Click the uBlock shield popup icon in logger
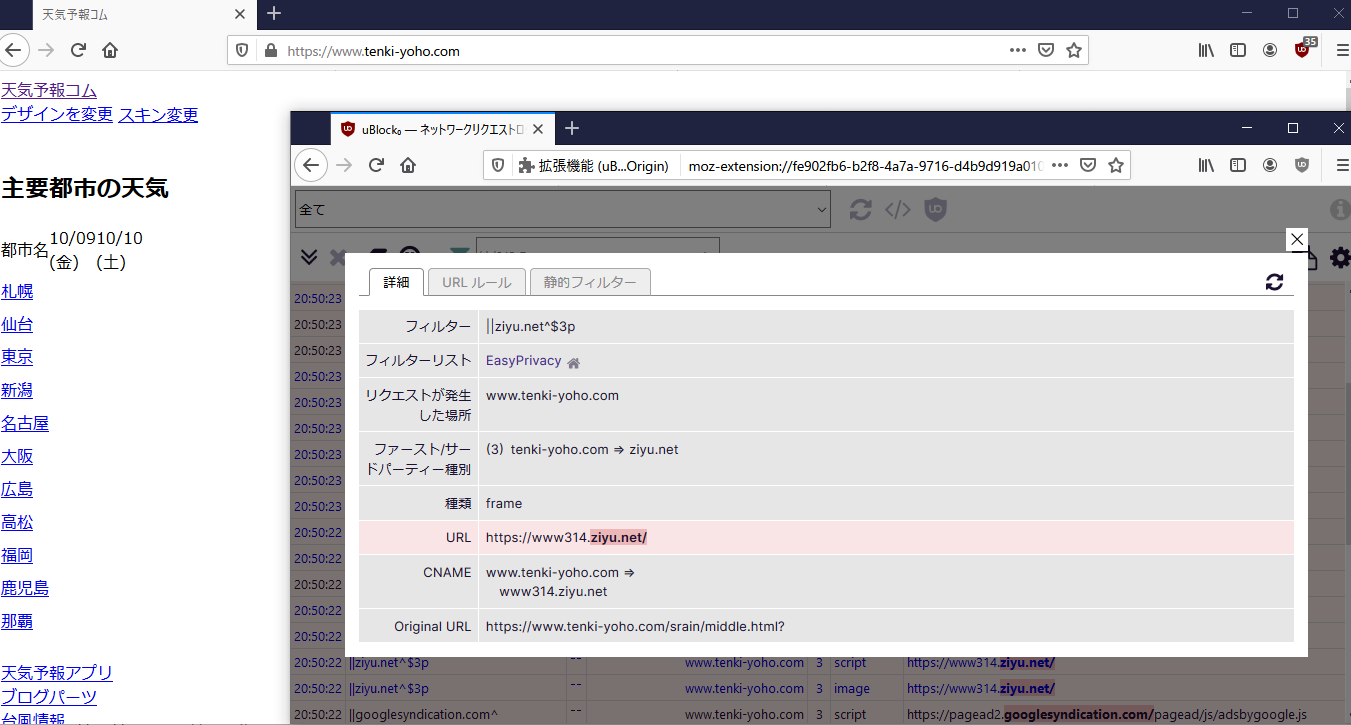This screenshot has height=725, width=1351. click(935, 210)
